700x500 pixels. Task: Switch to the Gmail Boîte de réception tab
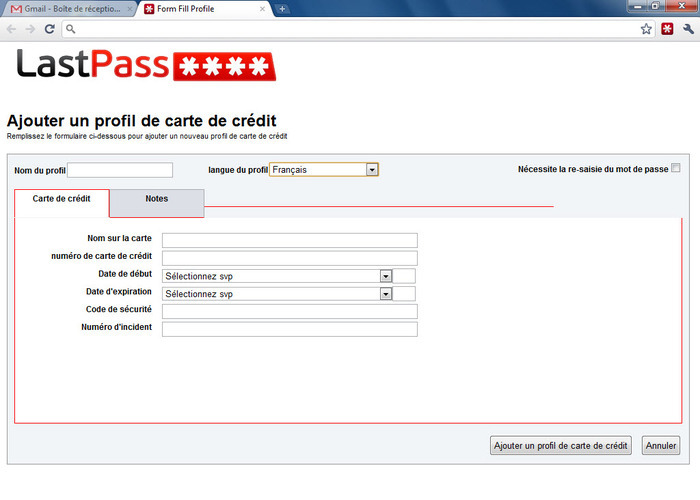click(69, 9)
